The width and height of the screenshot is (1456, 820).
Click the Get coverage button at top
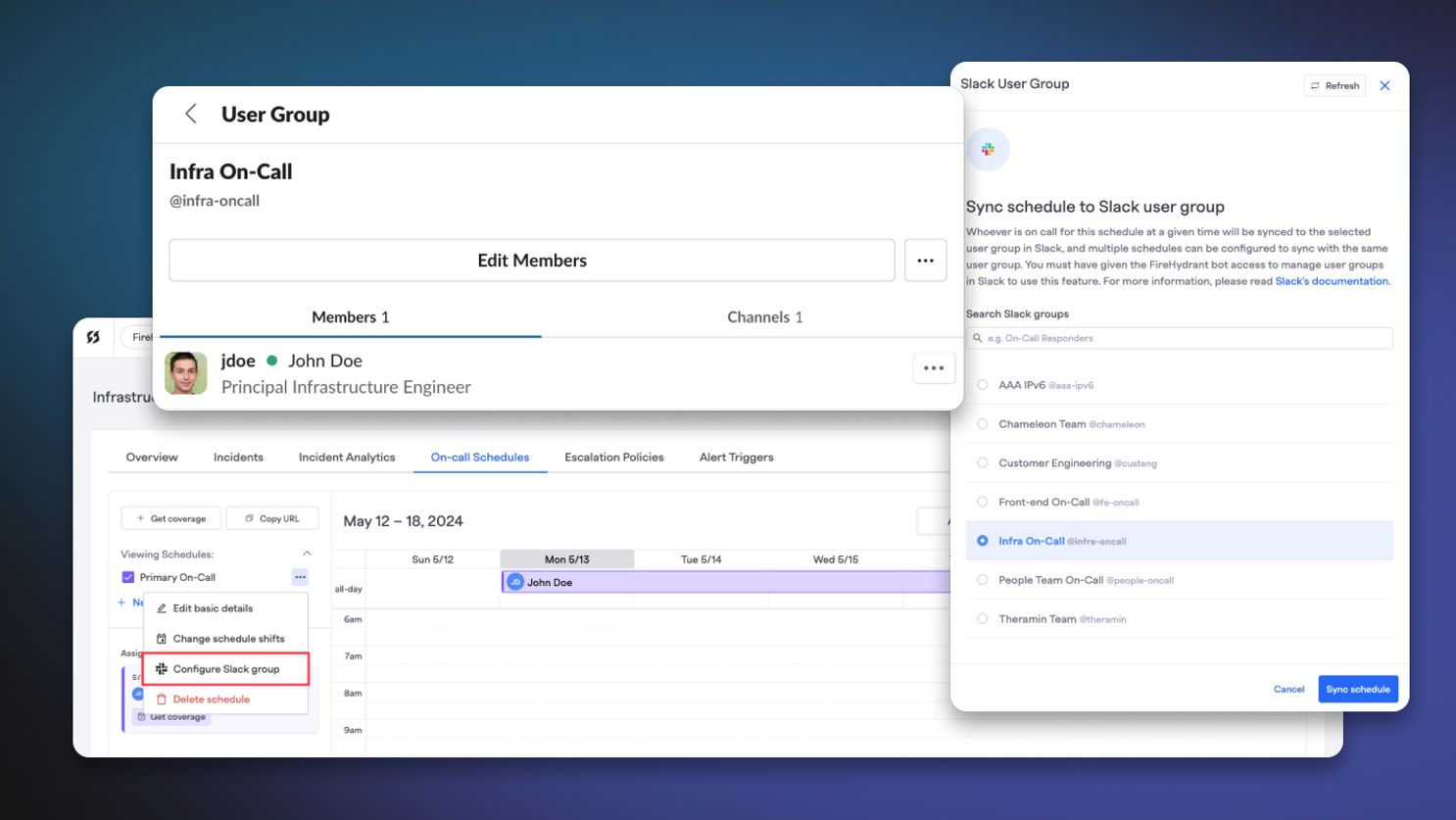pyautogui.click(x=171, y=518)
